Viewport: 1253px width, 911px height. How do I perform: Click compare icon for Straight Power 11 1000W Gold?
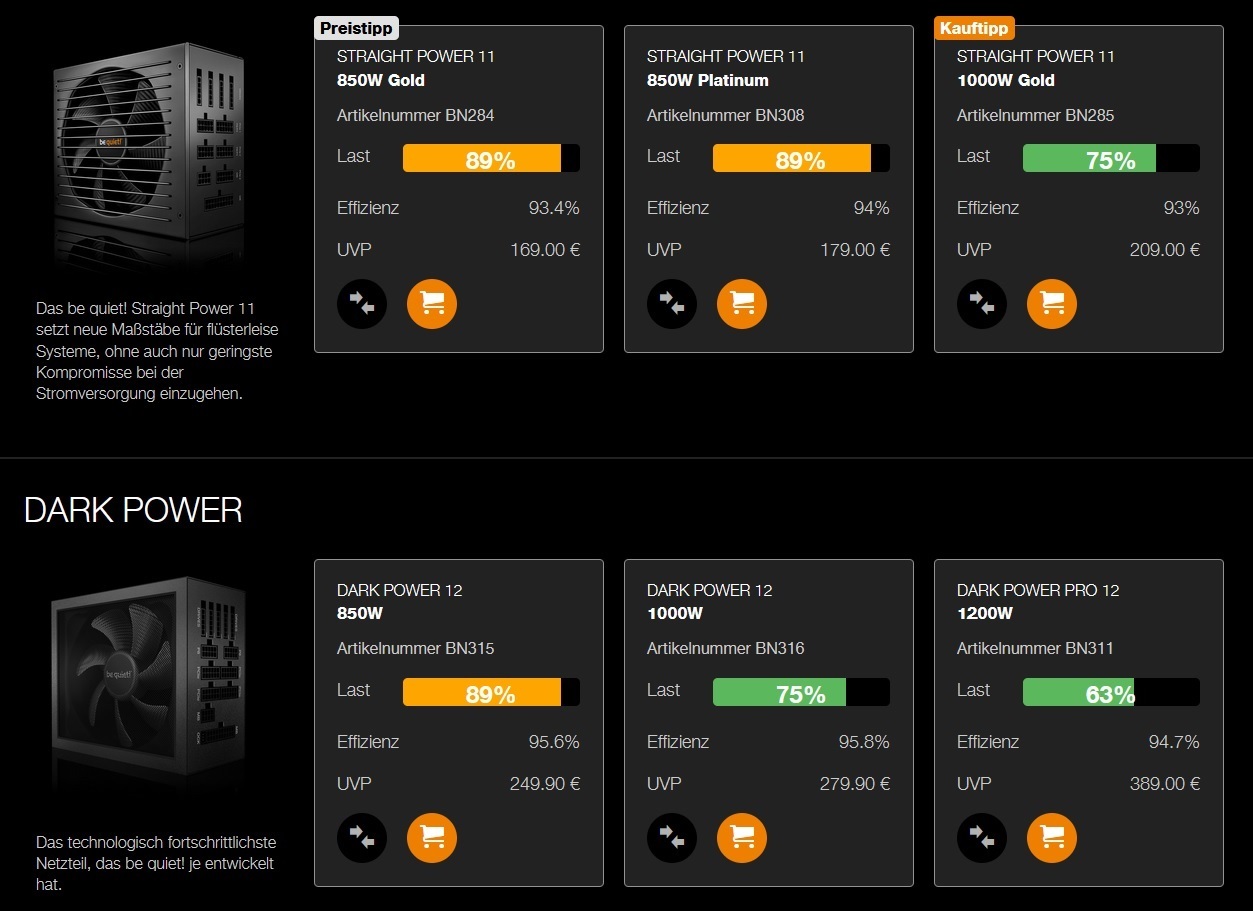(x=982, y=303)
